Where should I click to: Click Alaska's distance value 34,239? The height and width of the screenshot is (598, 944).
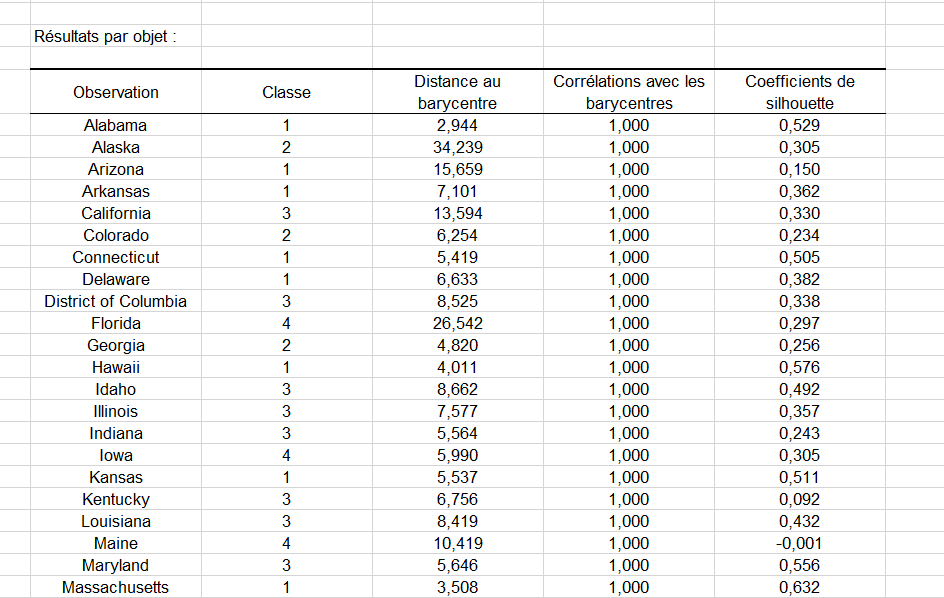click(458, 147)
